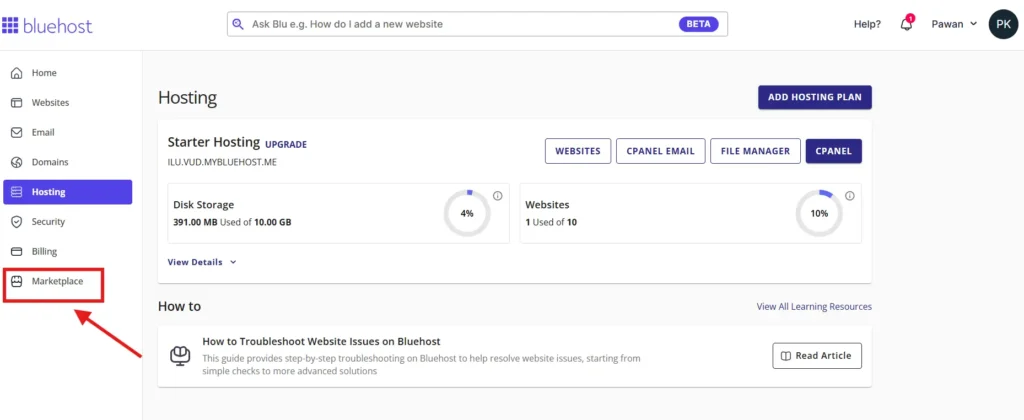Click ILU.VUD.MYBLUEHOST.ME domain text

222,162
